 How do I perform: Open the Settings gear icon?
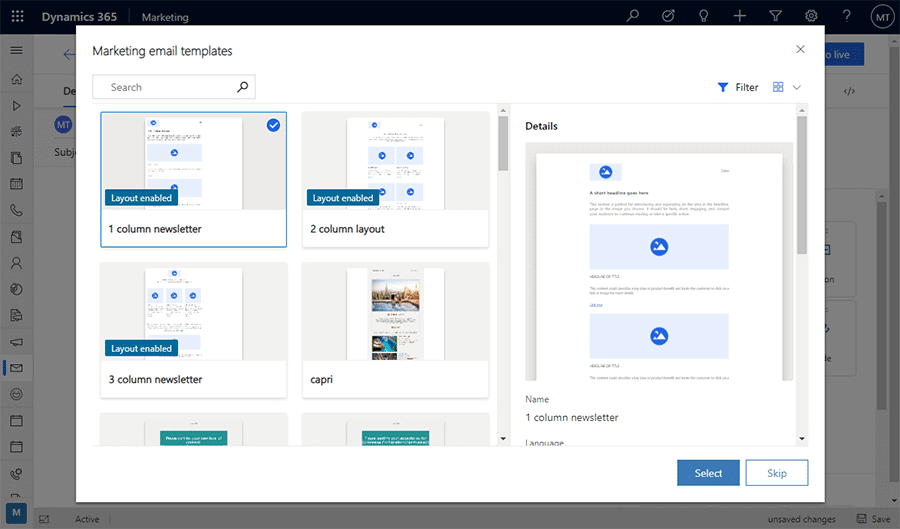(x=811, y=17)
